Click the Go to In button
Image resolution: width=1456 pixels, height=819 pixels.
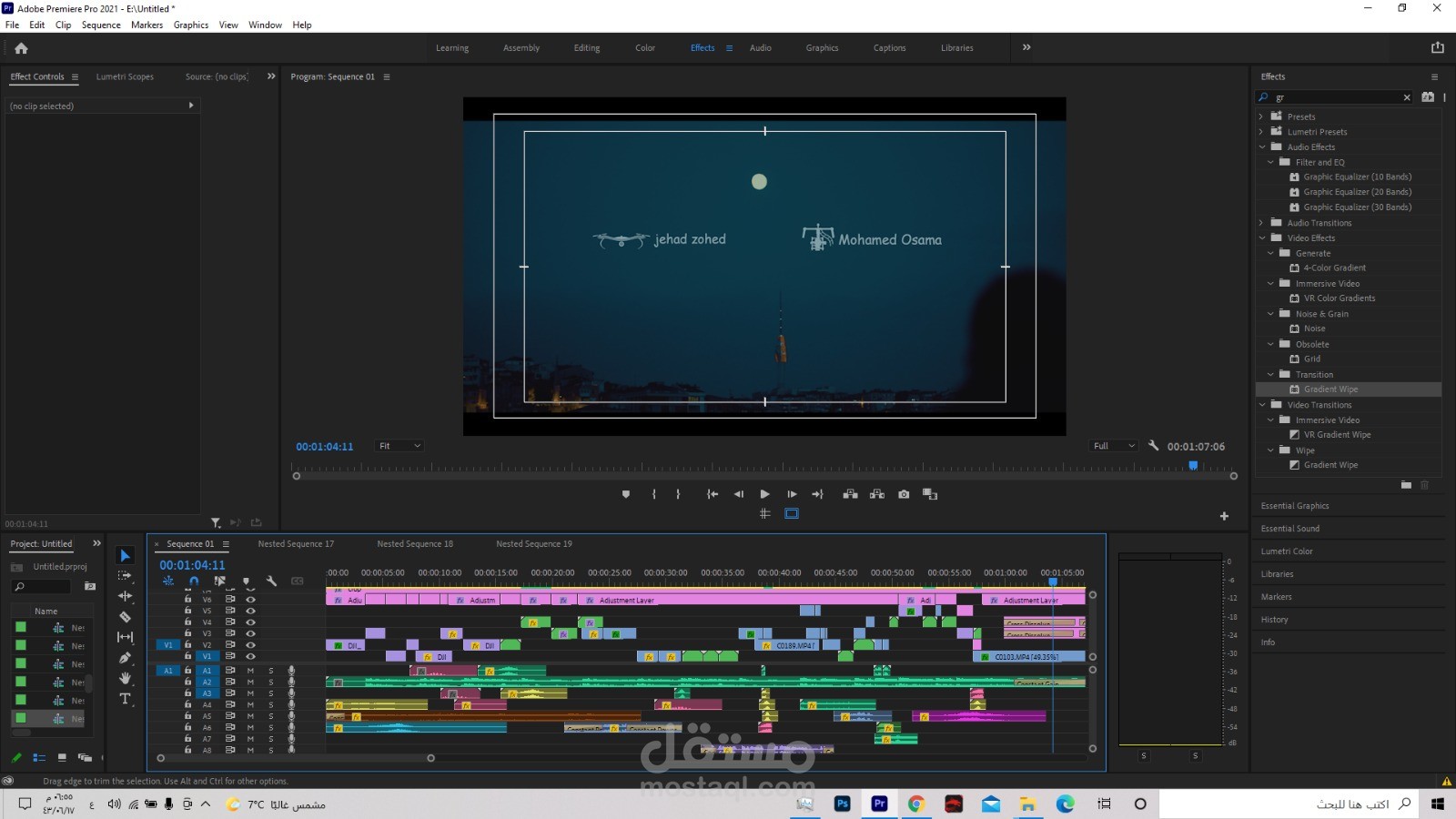point(713,494)
